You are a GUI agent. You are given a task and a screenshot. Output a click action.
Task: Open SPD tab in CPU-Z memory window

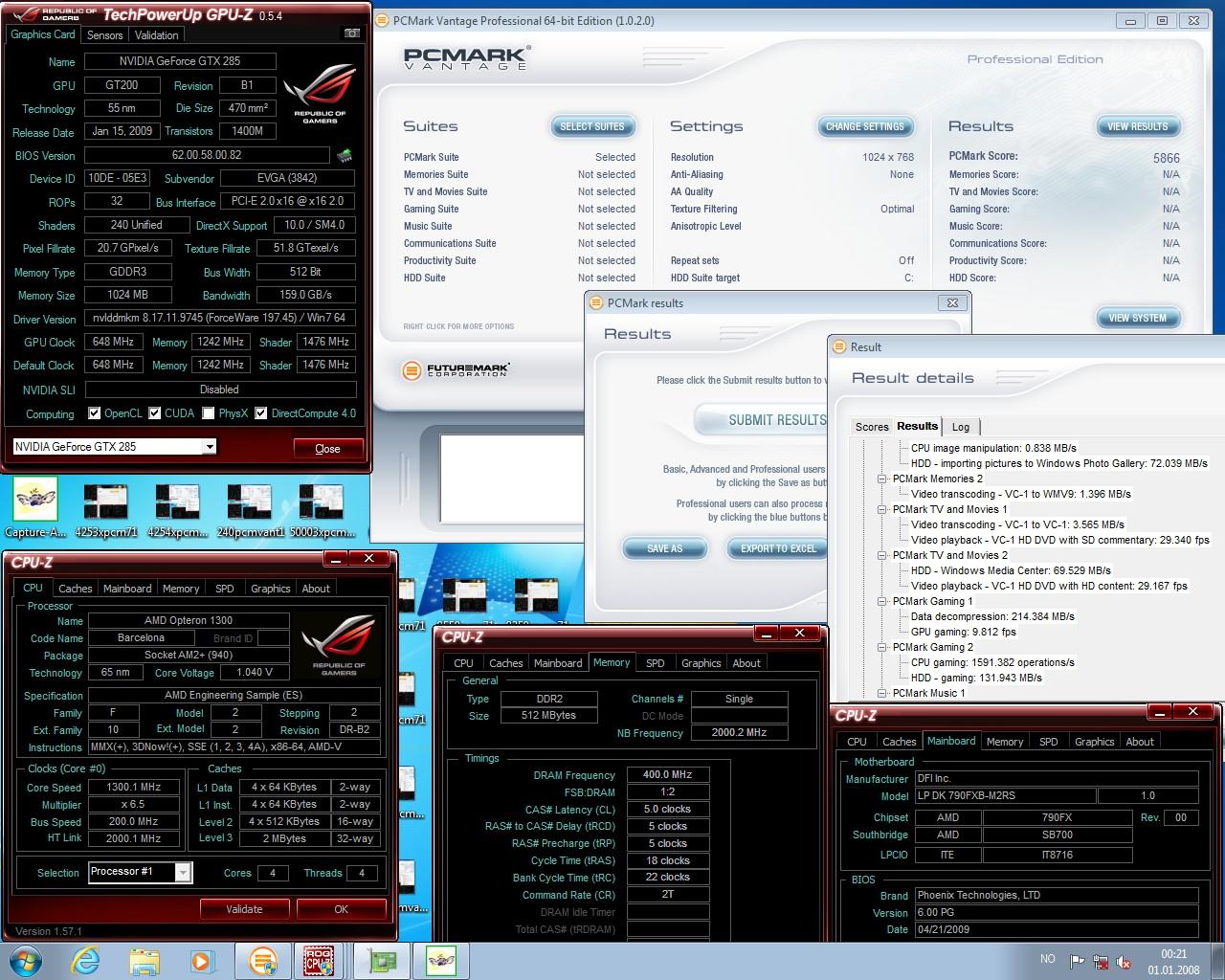click(655, 663)
